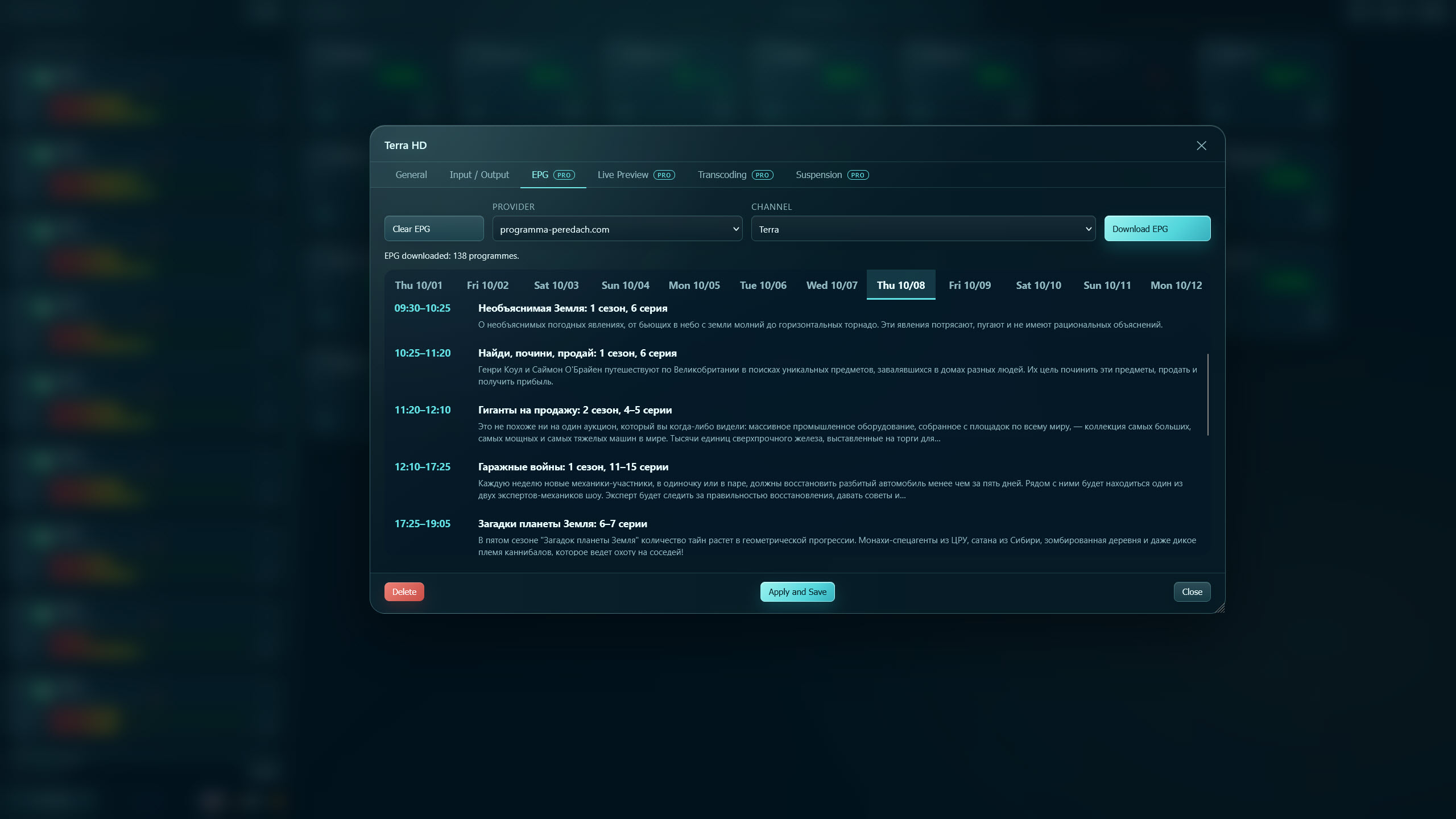1456x819 pixels.
Task: Select the Mon 10/12 day tab
Action: pos(1176,285)
